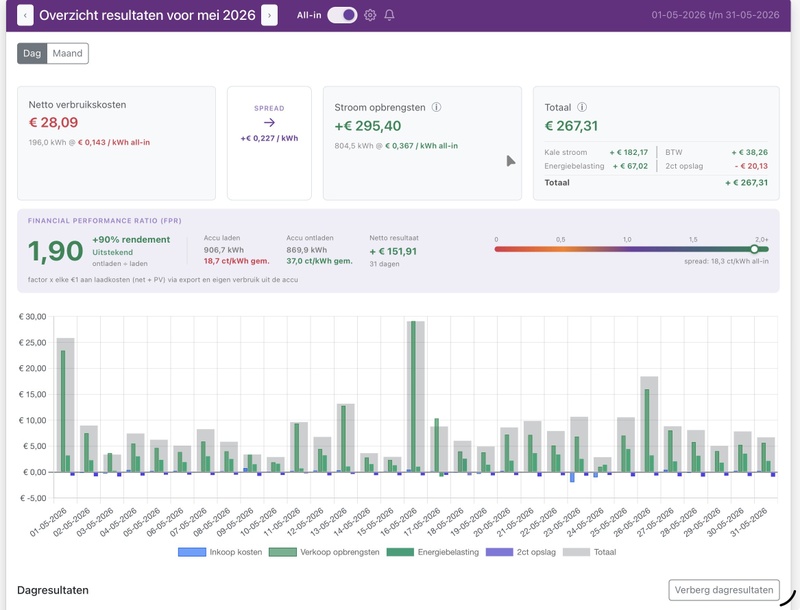Toggle Totaal legend entry in chart

(x=589, y=552)
